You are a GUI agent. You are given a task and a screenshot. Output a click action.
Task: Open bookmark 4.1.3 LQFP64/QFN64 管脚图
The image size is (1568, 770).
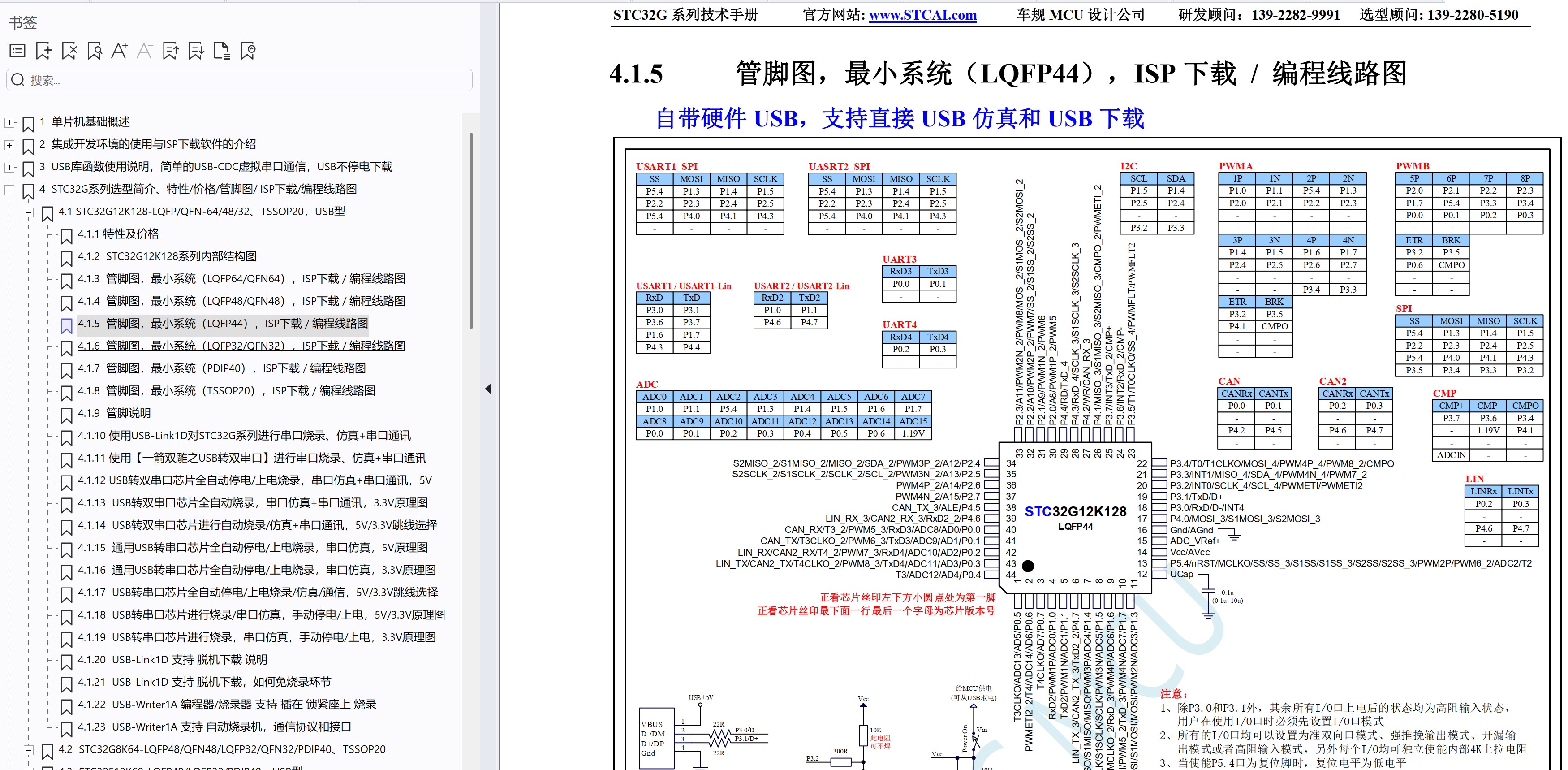pos(241,279)
